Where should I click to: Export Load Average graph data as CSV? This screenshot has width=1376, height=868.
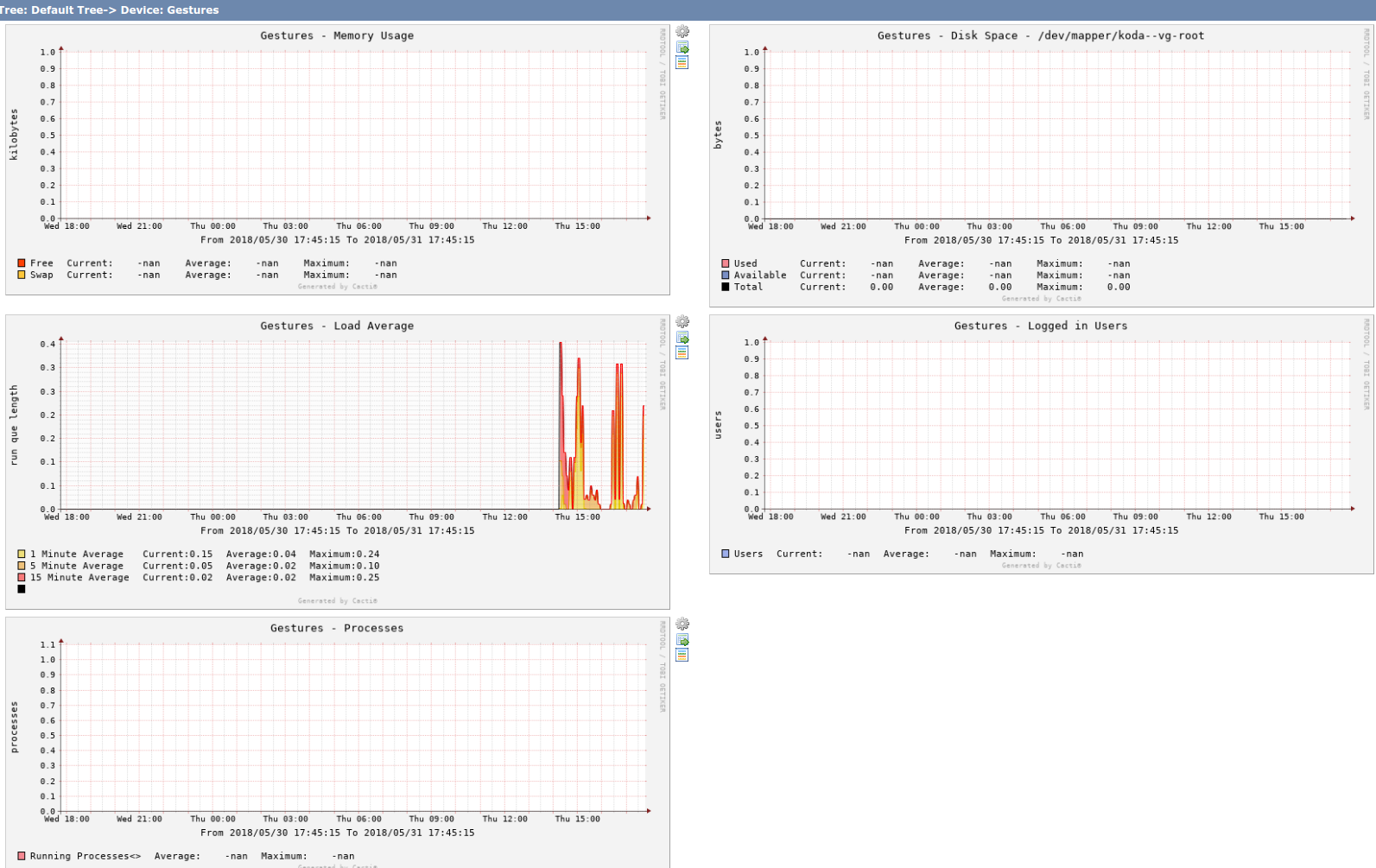pyautogui.click(x=682, y=338)
